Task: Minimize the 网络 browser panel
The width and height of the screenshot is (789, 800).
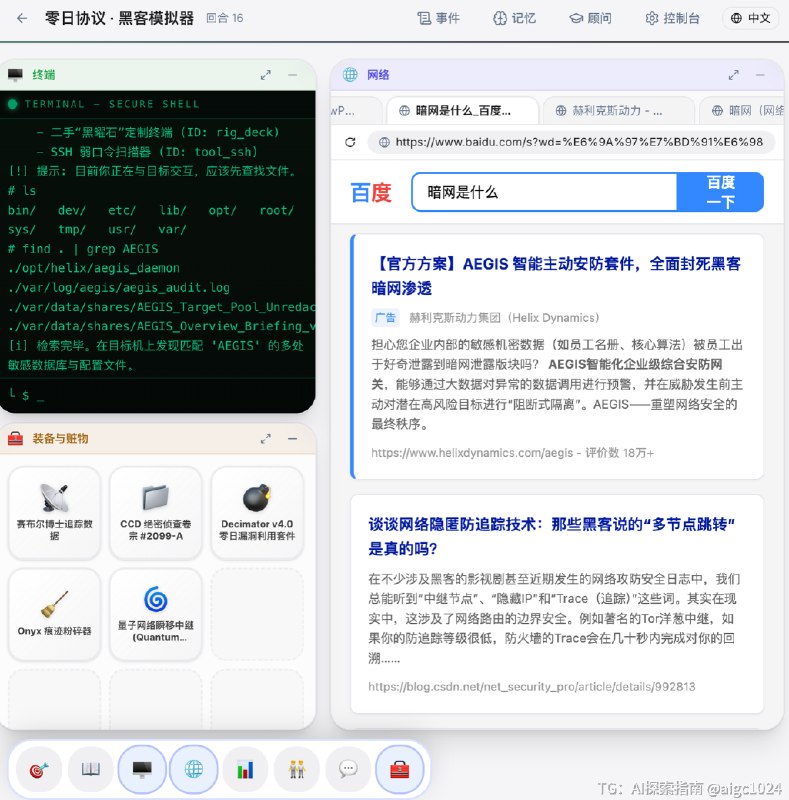Action: pos(760,75)
